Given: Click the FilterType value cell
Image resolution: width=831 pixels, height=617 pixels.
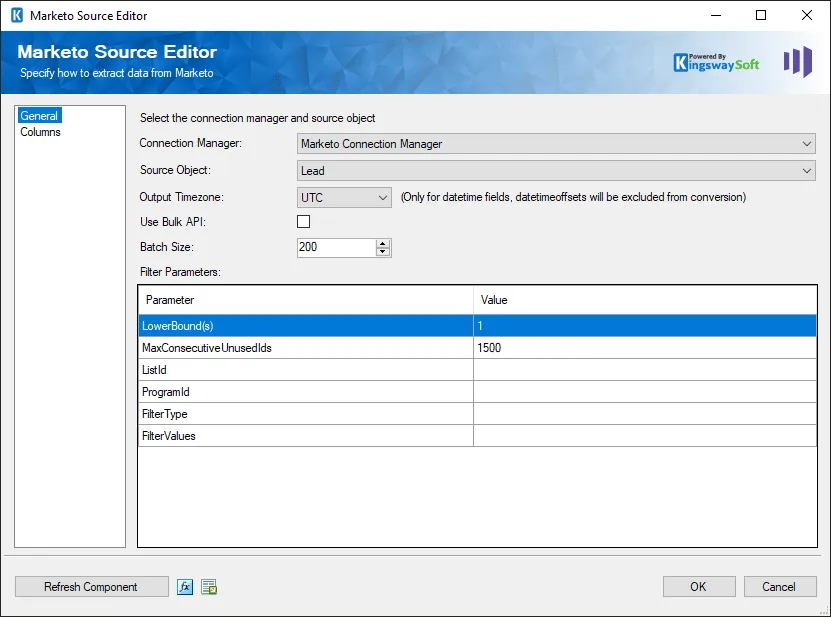Looking at the screenshot, I should [644, 414].
